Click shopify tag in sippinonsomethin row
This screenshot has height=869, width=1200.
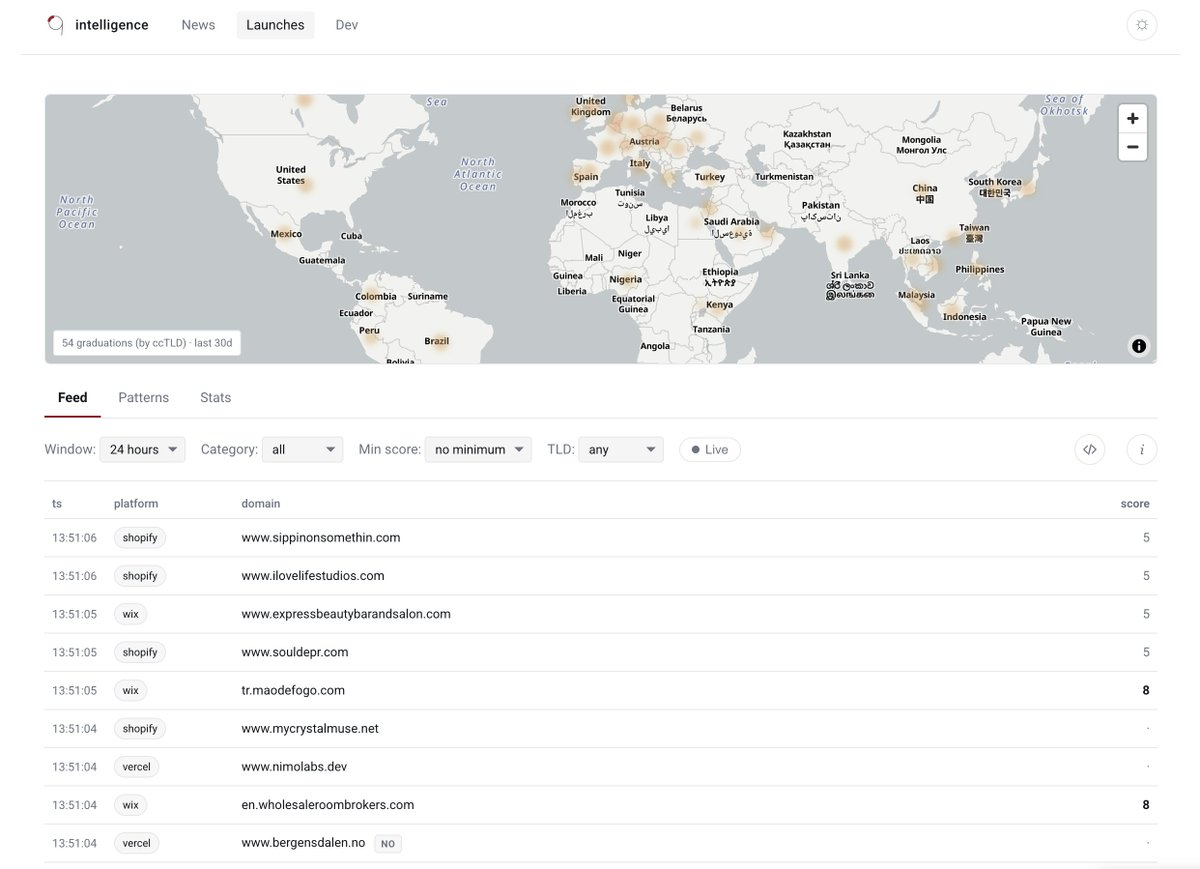(140, 538)
